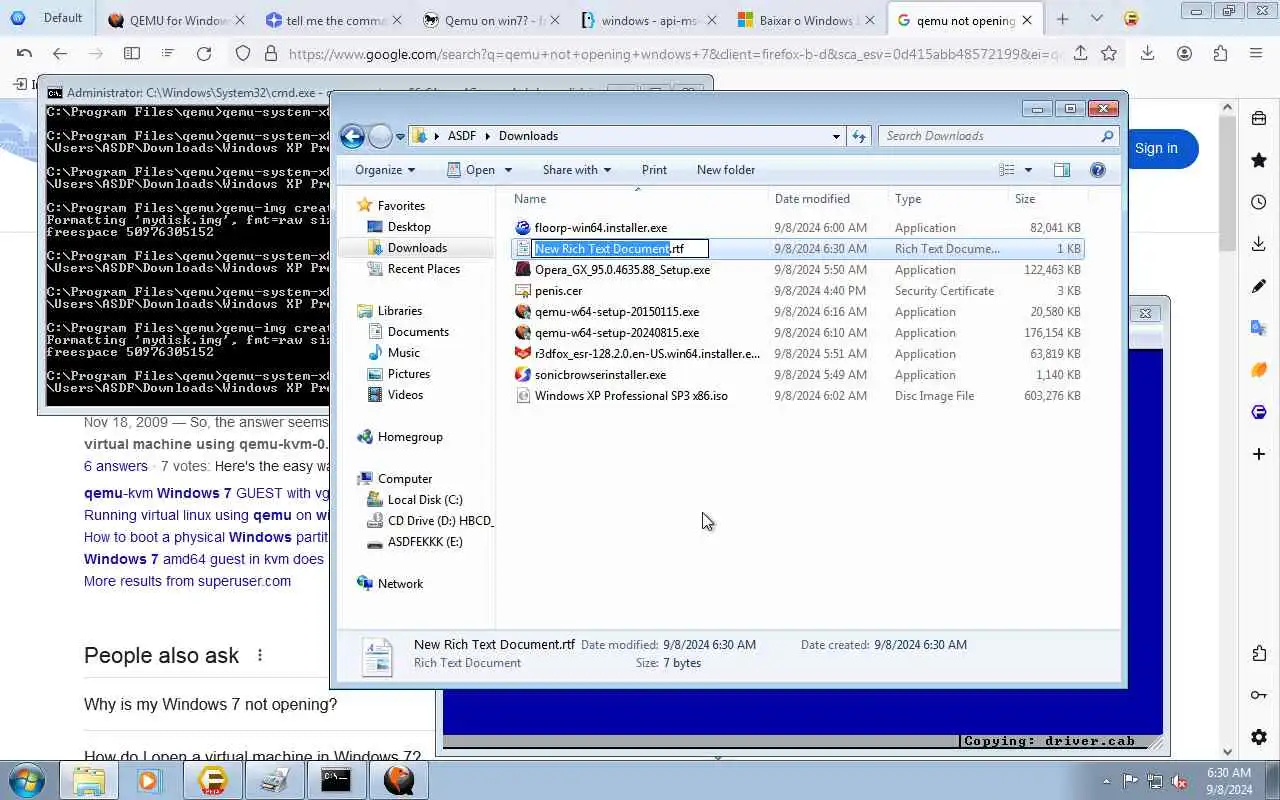
Task: Open Share with dropdown
Action: click(577, 170)
